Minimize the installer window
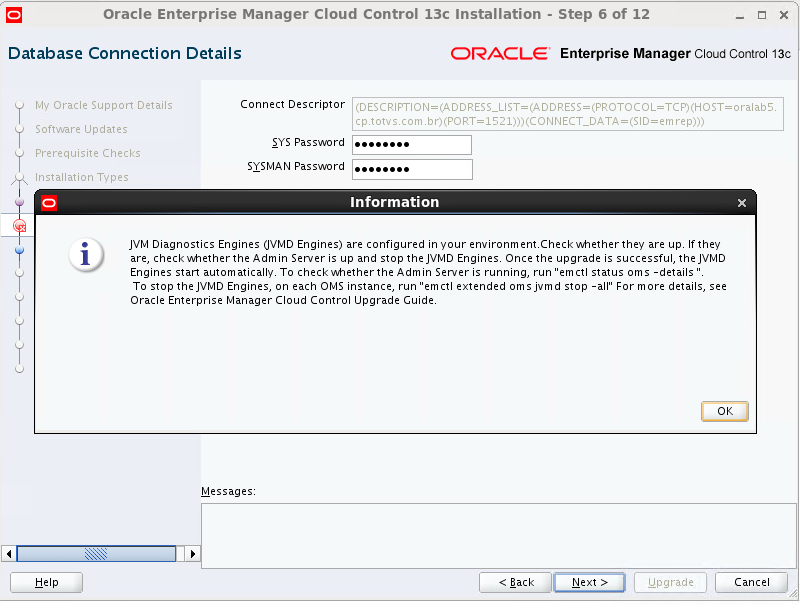Image resolution: width=800 pixels, height=608 pixels. point(740,15)
